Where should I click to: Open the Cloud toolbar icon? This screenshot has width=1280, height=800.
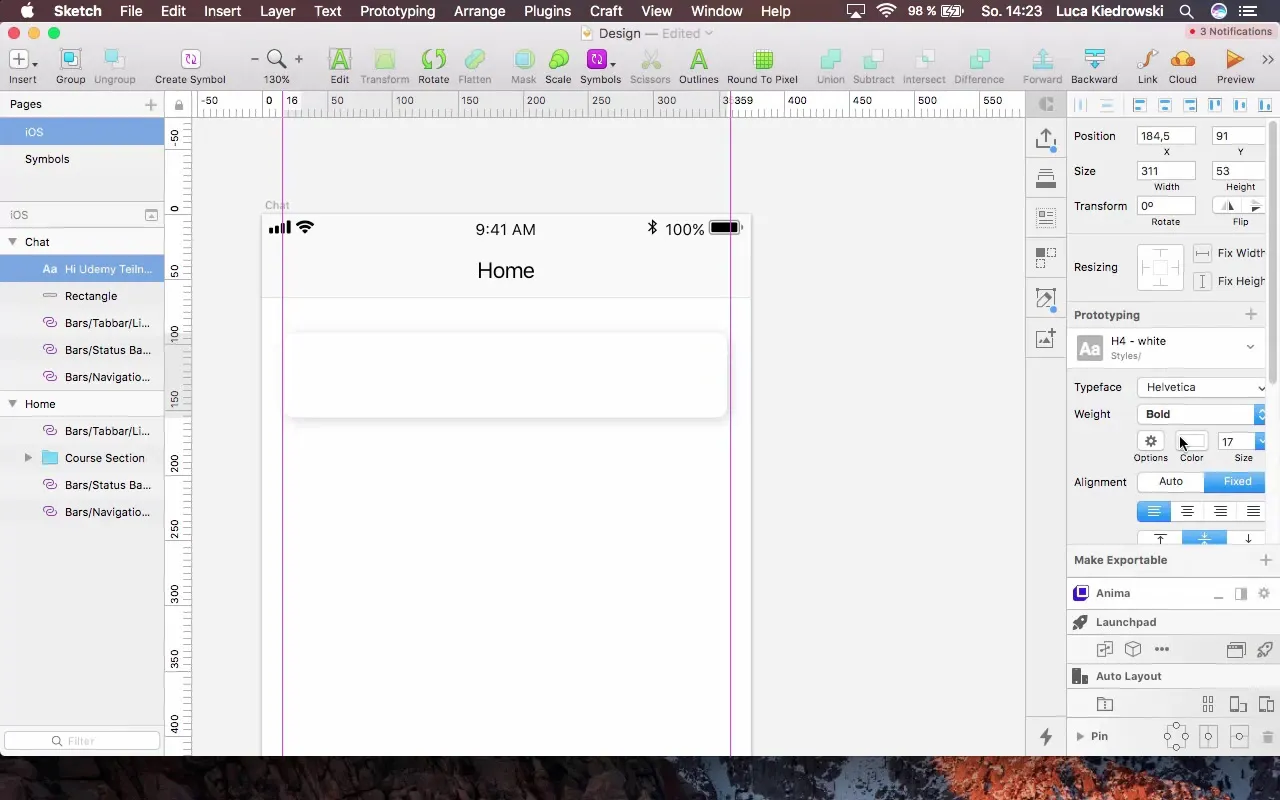1182,60
